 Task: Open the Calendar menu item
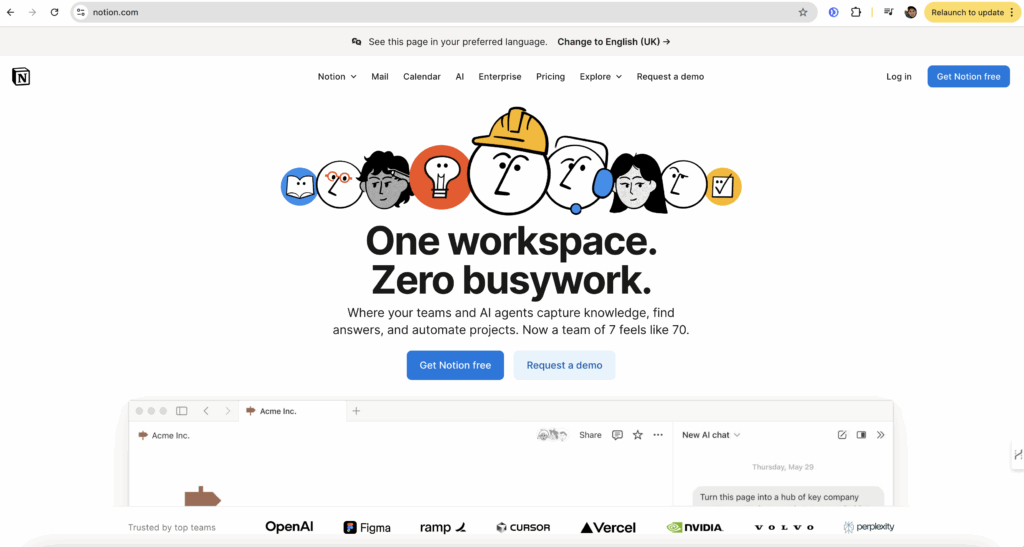(x=422, y=76)
